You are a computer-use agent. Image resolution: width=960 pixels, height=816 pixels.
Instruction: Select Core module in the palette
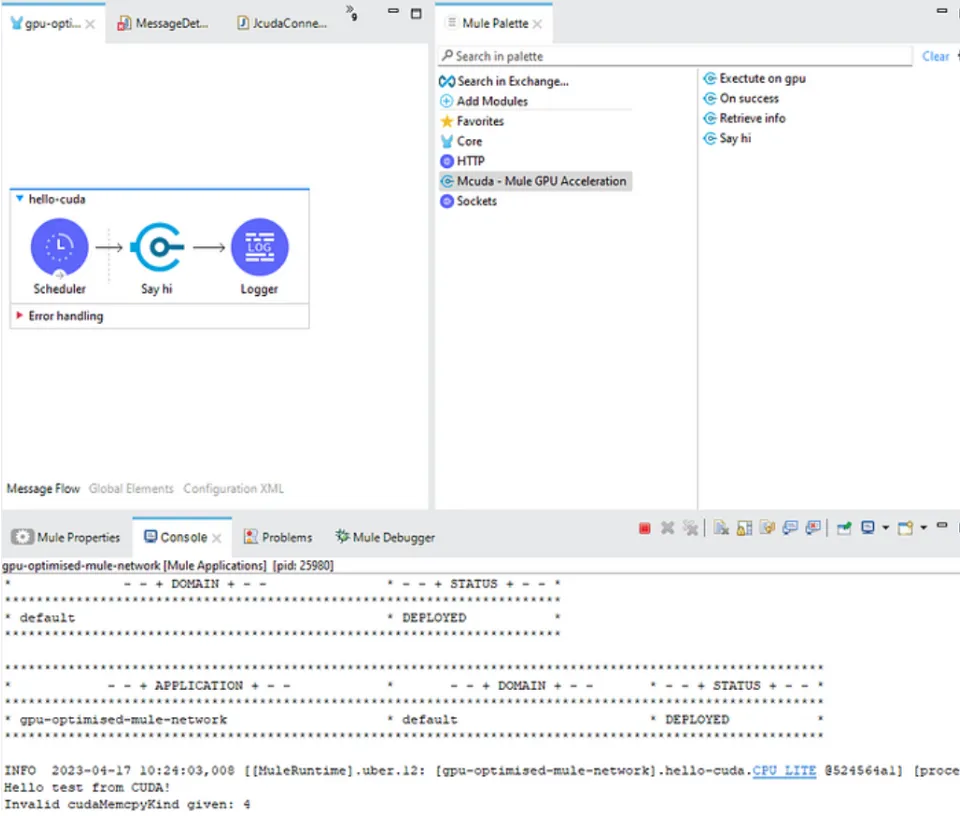(x=461, y=141)
